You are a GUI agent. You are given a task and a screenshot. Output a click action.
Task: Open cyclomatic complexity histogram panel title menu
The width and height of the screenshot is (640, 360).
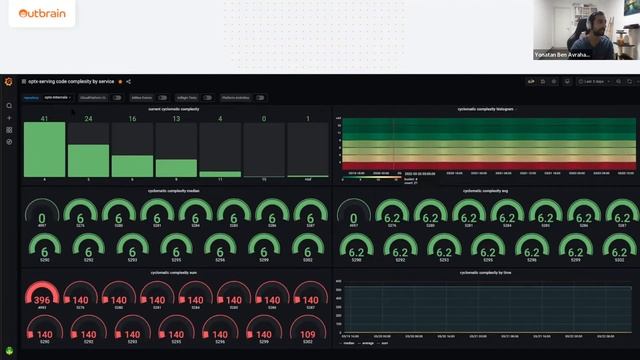(x=485, y=109)
